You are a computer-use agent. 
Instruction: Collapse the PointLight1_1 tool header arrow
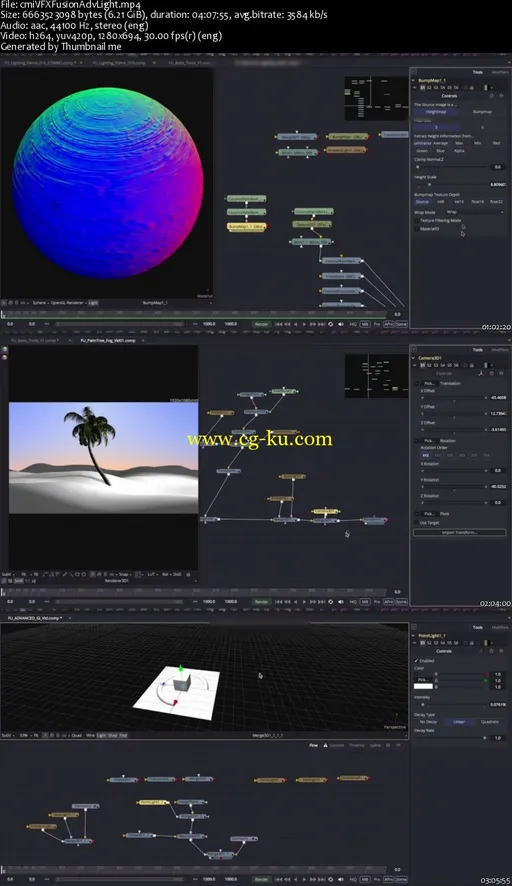pos(414,636)
